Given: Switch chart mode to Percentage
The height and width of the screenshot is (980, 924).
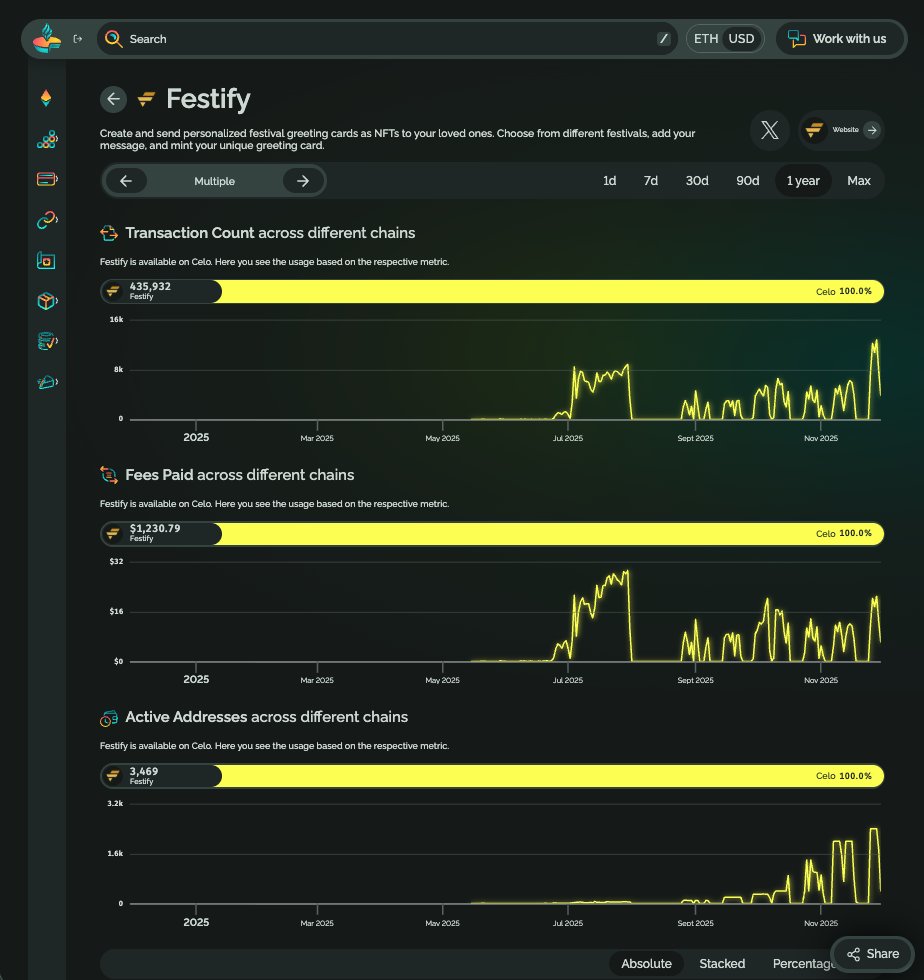Looking at the screenshot, I should point(803,964).
